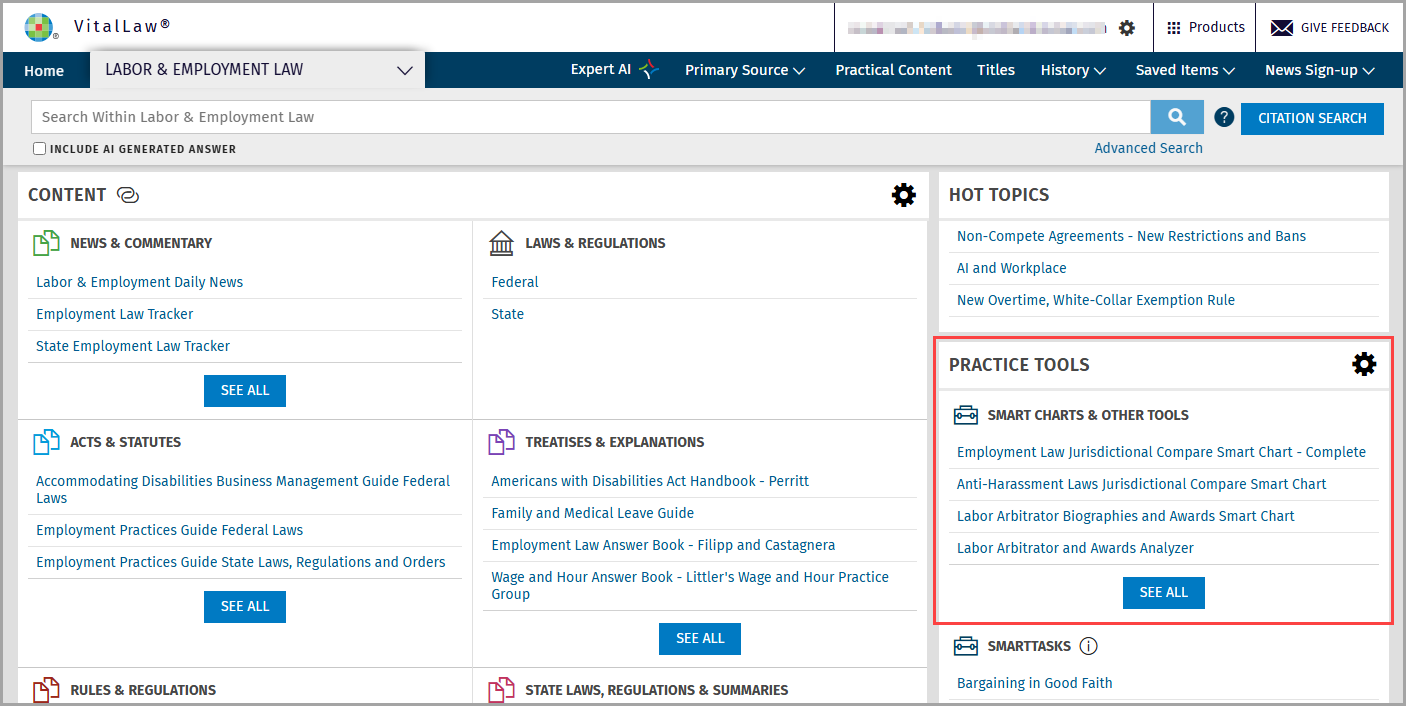Click the Smart Charts toolbox icon

[x=965, y=415]
